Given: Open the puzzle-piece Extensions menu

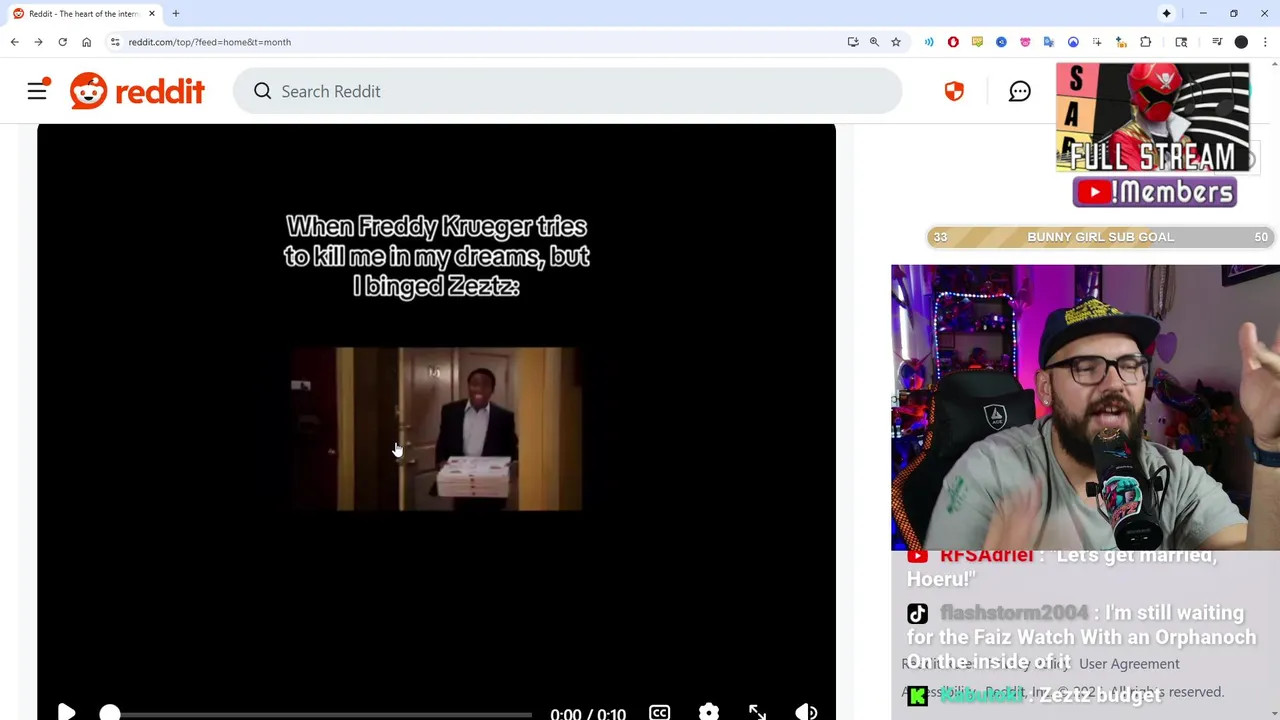Looking at the screenshot, I should coord(1146,42).
